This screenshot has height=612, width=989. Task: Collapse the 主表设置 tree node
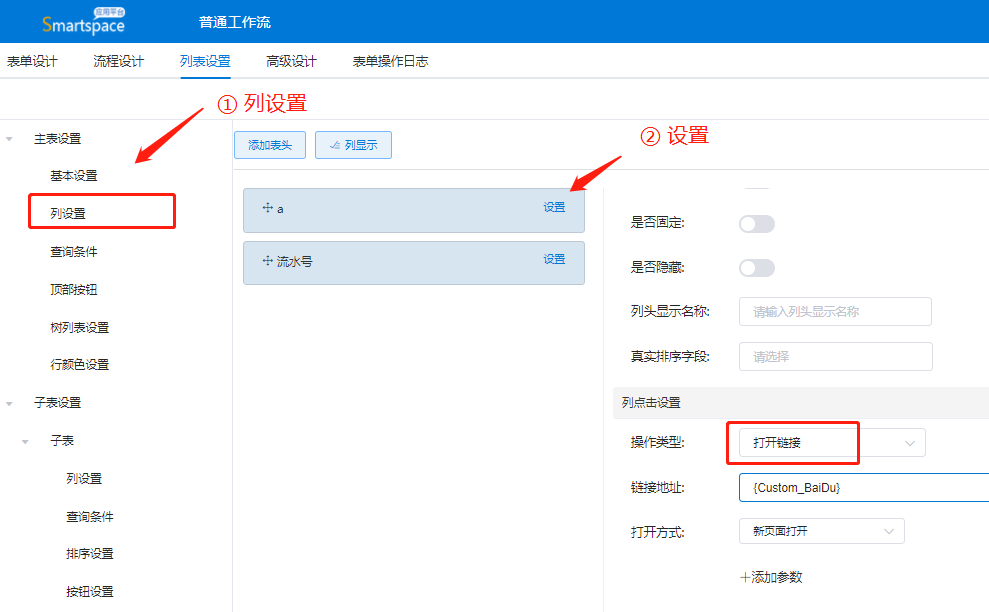coord(10,139)
